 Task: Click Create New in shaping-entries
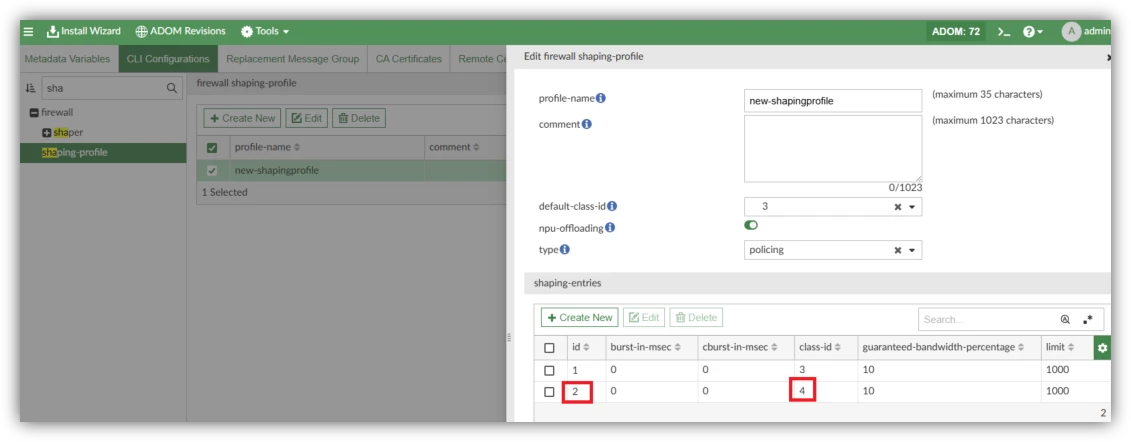pyautogui.click(x=579, y=317)
